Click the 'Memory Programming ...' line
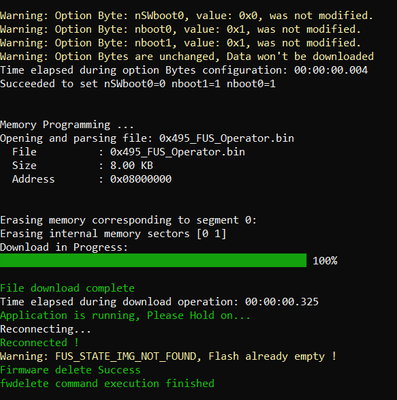 (67, 125)
